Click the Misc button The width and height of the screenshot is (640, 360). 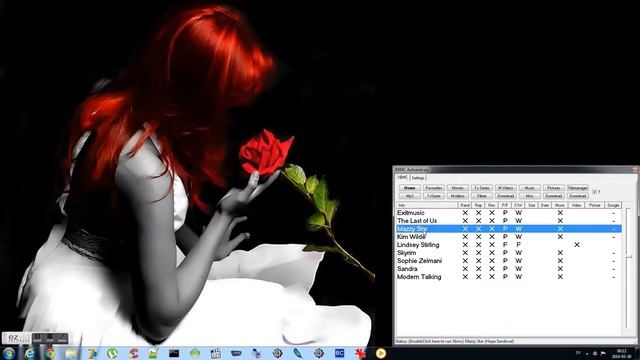tap(530, 196)
